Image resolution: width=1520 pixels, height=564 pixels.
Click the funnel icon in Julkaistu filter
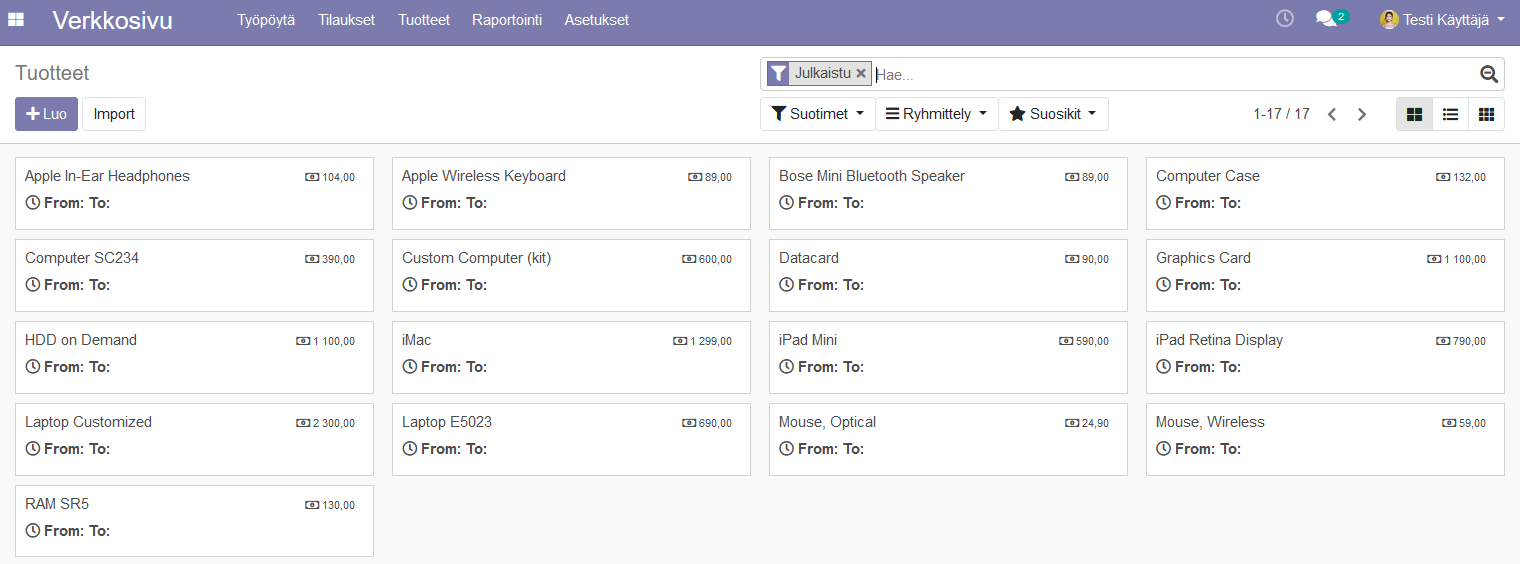coord(778,73)
